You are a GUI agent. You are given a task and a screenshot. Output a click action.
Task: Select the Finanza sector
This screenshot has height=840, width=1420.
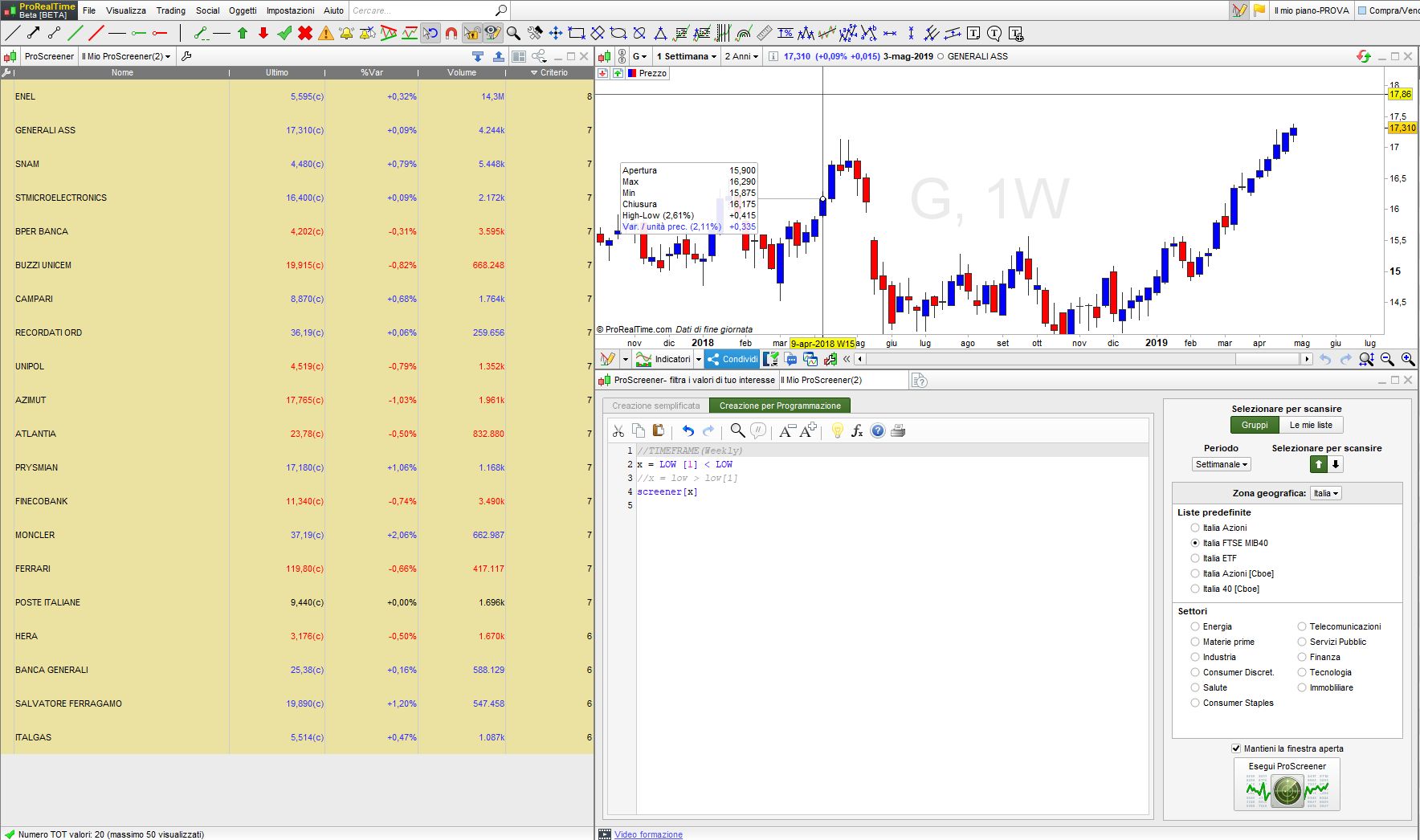(1302, 657)
